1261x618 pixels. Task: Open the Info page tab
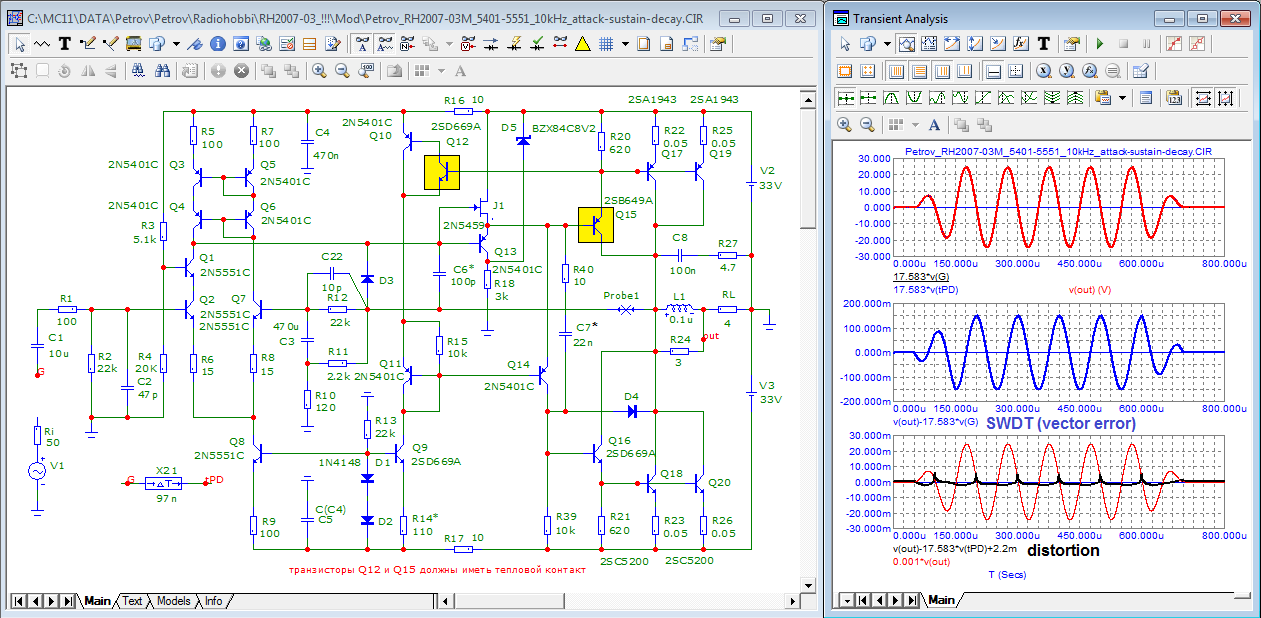(214, 601)
